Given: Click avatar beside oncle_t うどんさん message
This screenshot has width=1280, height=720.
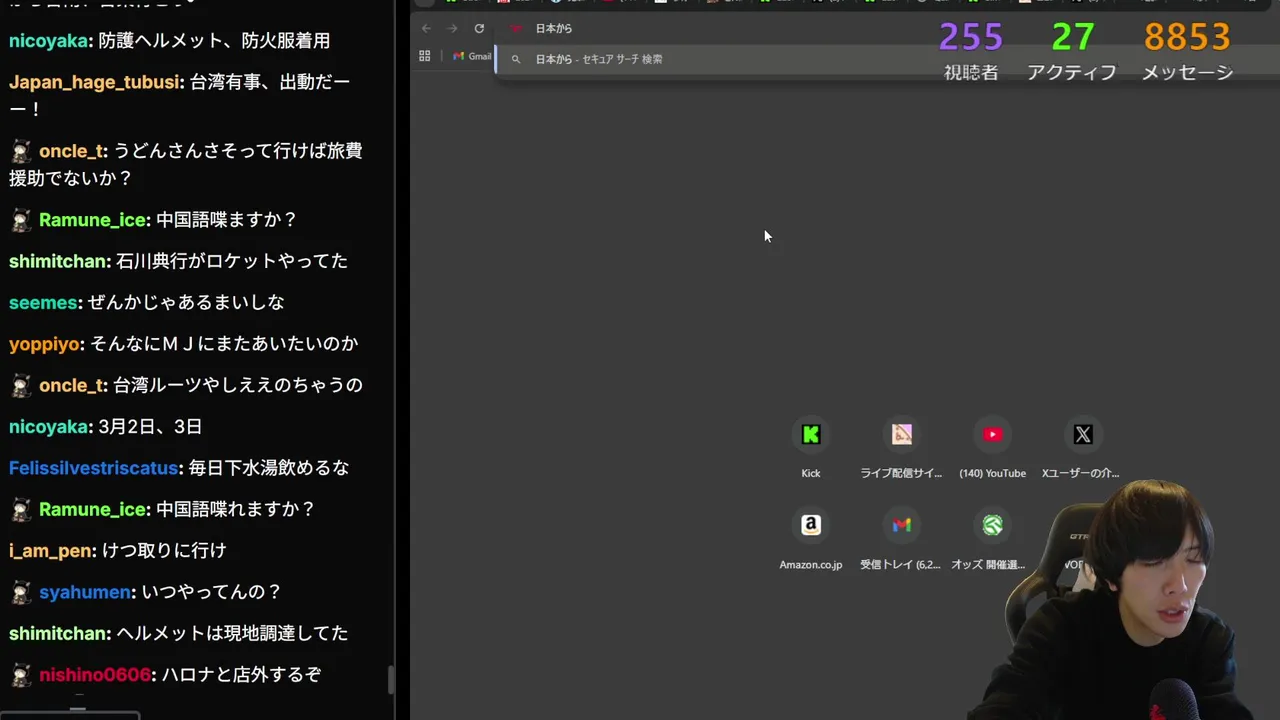Looking at the screenshot, I should coord(21,151).
